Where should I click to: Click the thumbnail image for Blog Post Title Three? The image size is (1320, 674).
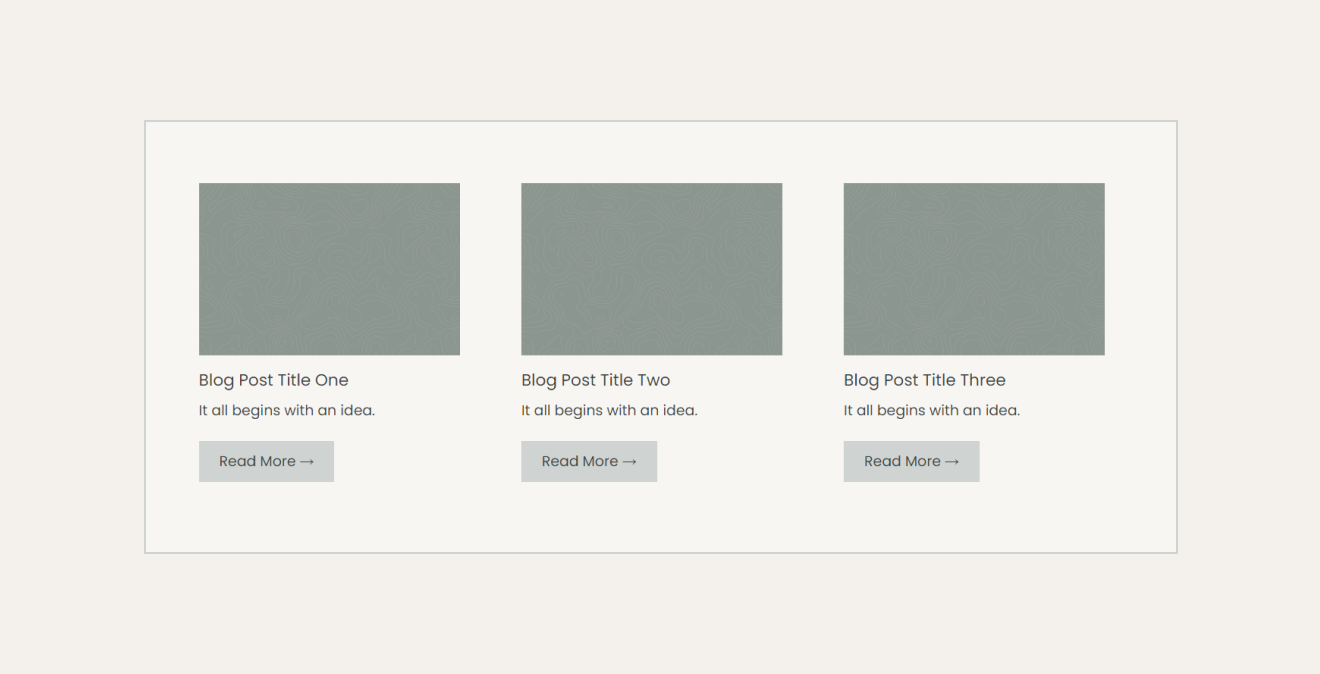point(973,269)
